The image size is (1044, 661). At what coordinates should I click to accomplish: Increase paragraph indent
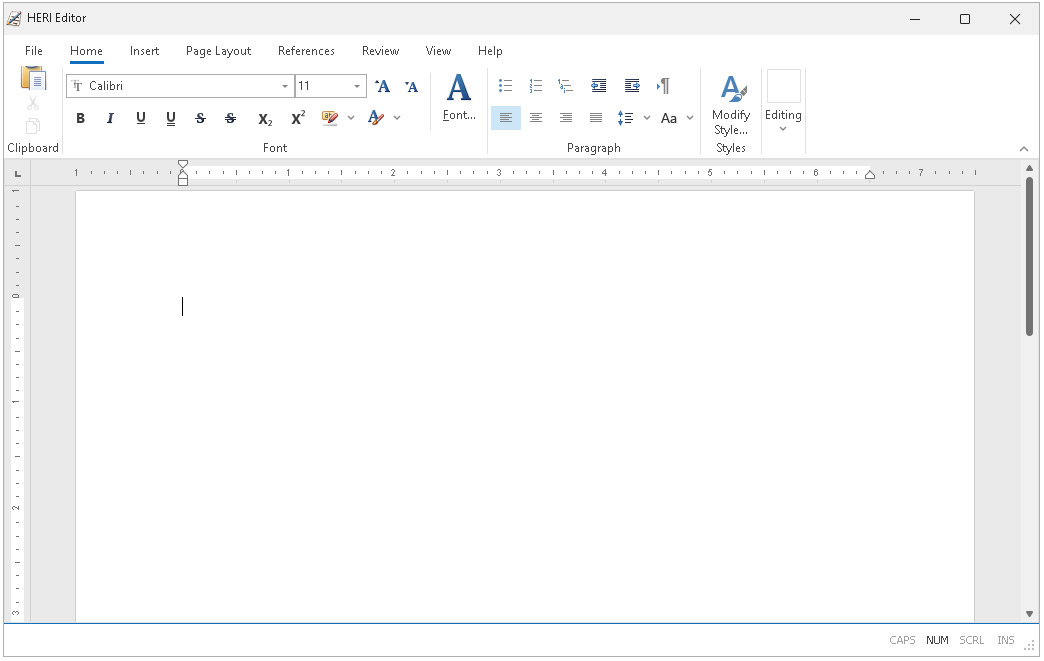(x=632, y=85)
